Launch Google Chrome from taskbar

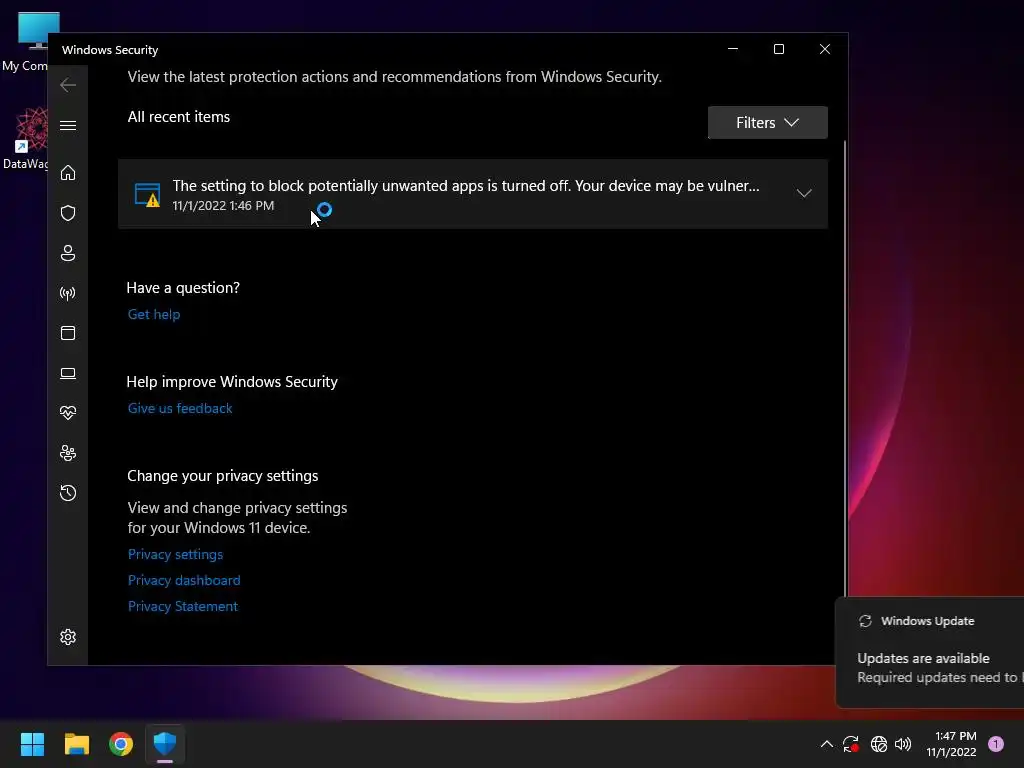[x=121, y=744]
